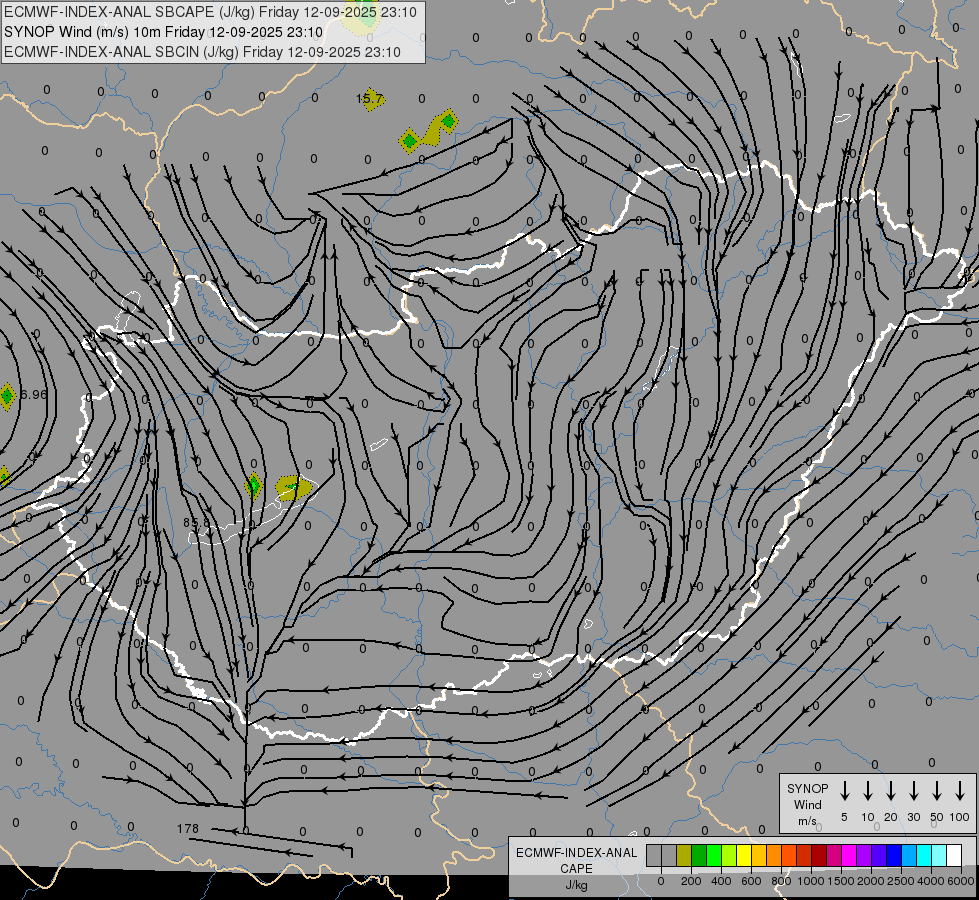Select the yellow CAPE legend swatch

click(744, 855)
